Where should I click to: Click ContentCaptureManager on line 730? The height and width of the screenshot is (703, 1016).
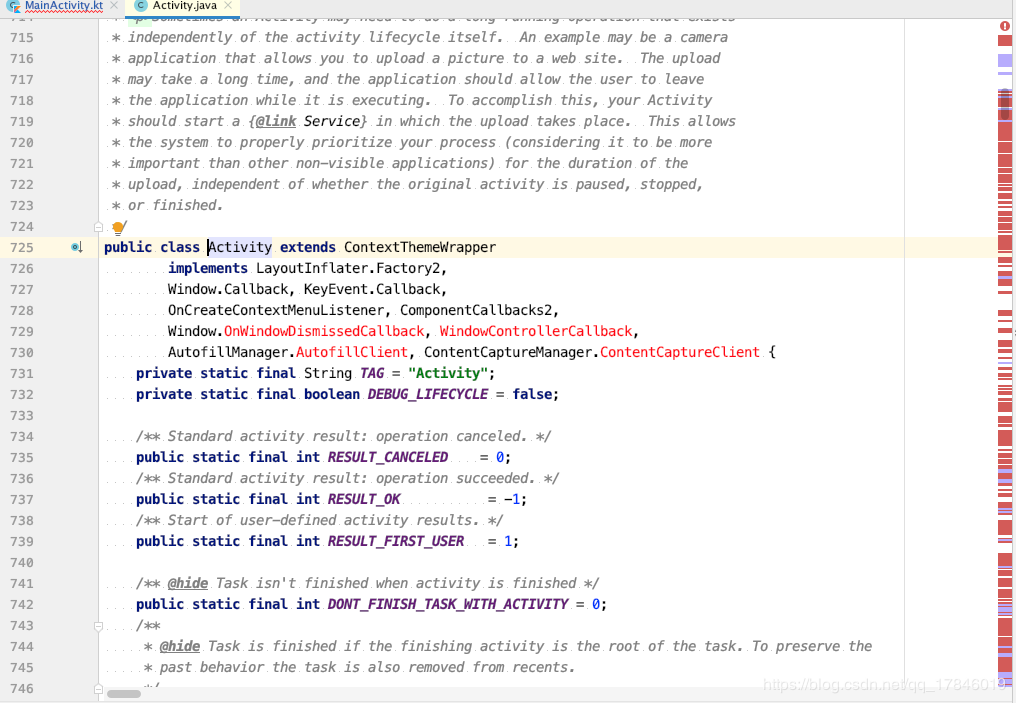[x=508, y=352]
